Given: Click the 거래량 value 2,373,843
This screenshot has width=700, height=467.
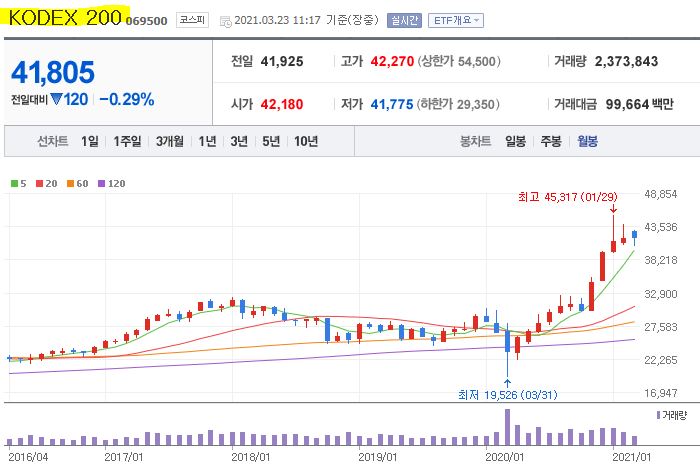Looking at the screenshot, I should click(x=626, y=62).
